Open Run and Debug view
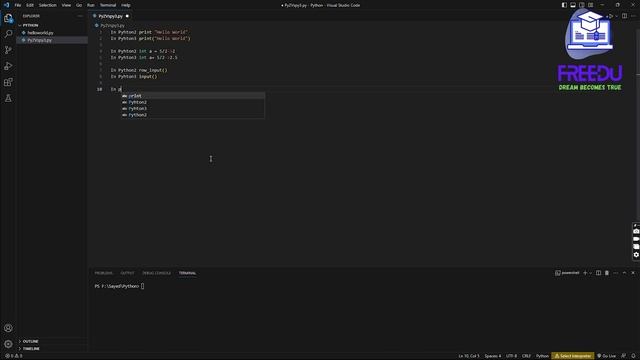Viewport: 640px width, 360px height. [8, 66]
